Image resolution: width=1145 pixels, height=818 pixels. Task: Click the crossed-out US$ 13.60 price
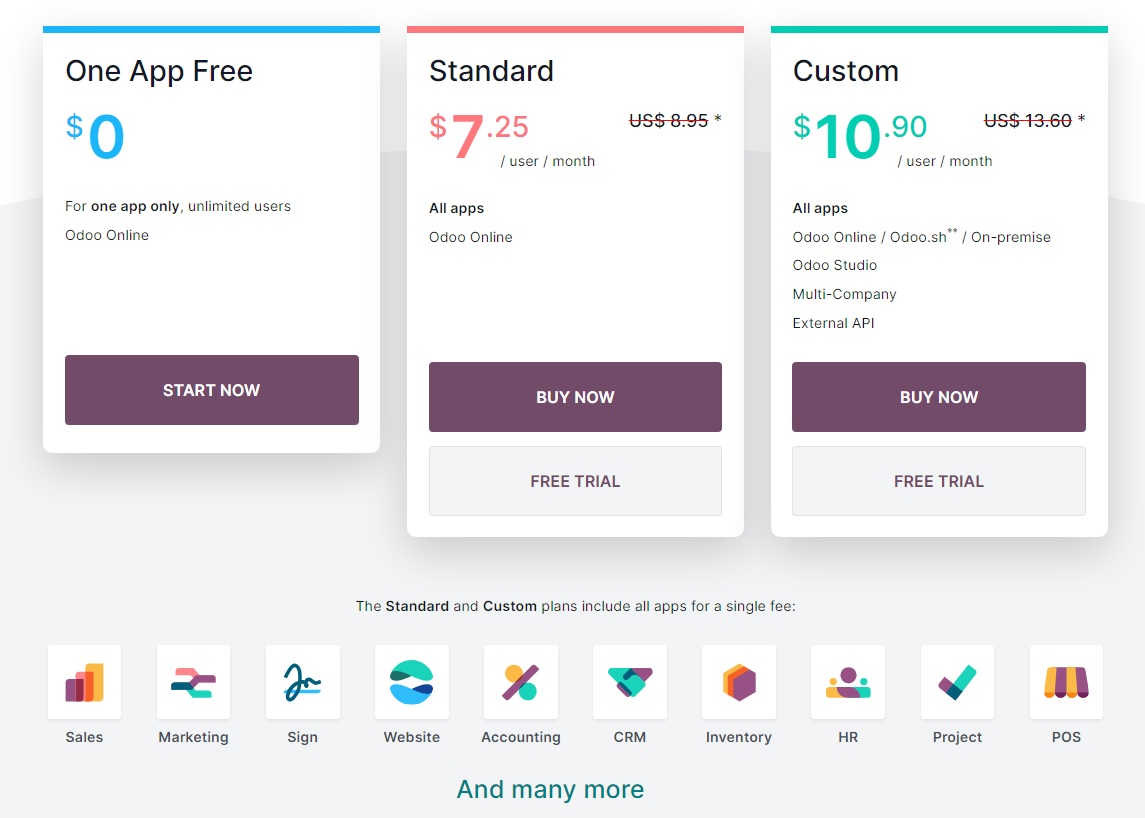(1027, 121)
